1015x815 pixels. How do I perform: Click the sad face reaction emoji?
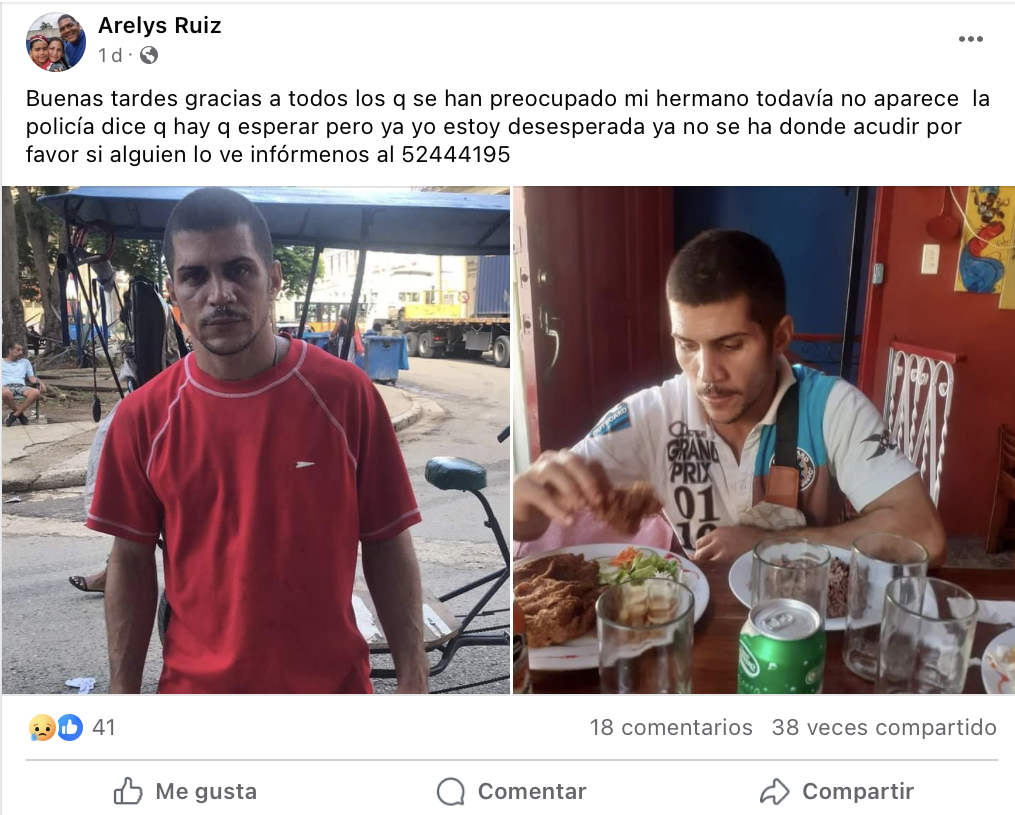coord(41,728)
